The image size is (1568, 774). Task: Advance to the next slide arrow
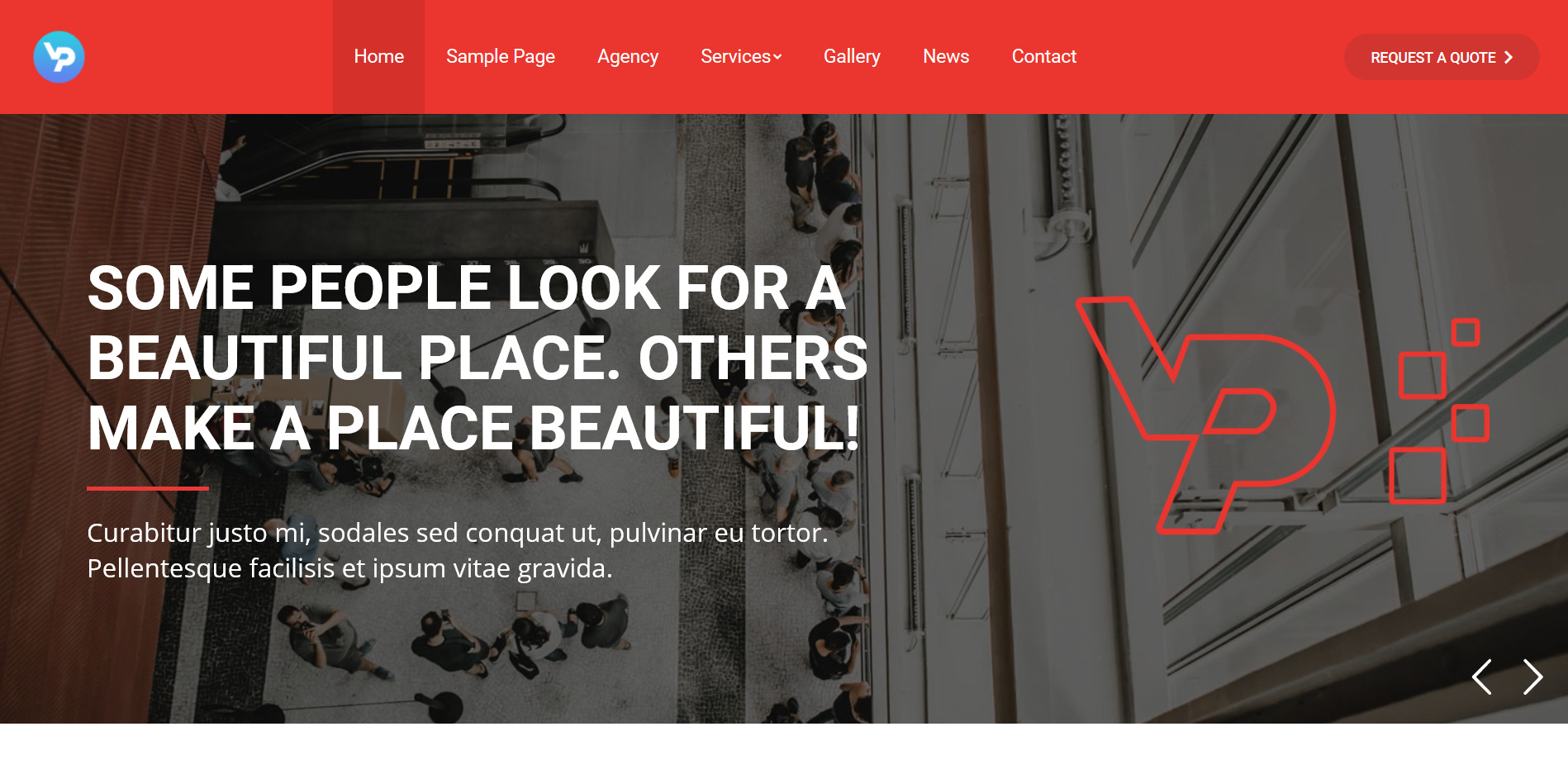click(1532, 677)
